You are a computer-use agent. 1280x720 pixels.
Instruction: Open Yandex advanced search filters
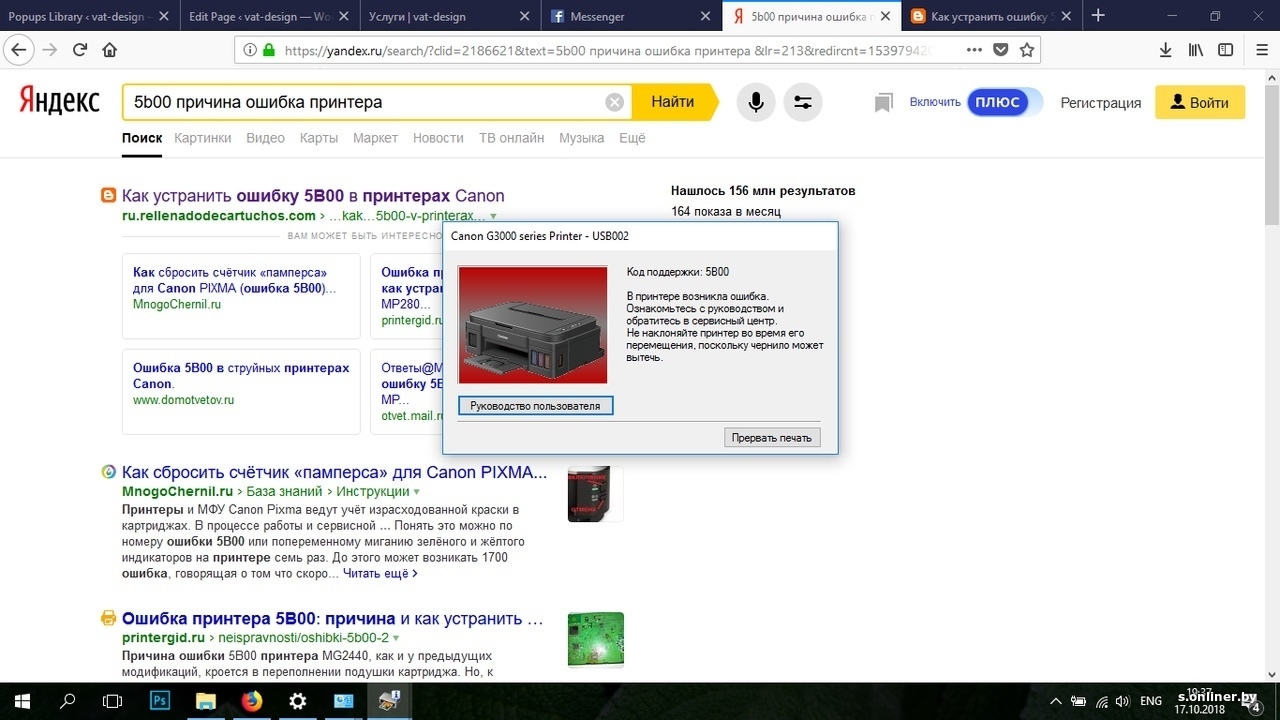tap(802, 102)
